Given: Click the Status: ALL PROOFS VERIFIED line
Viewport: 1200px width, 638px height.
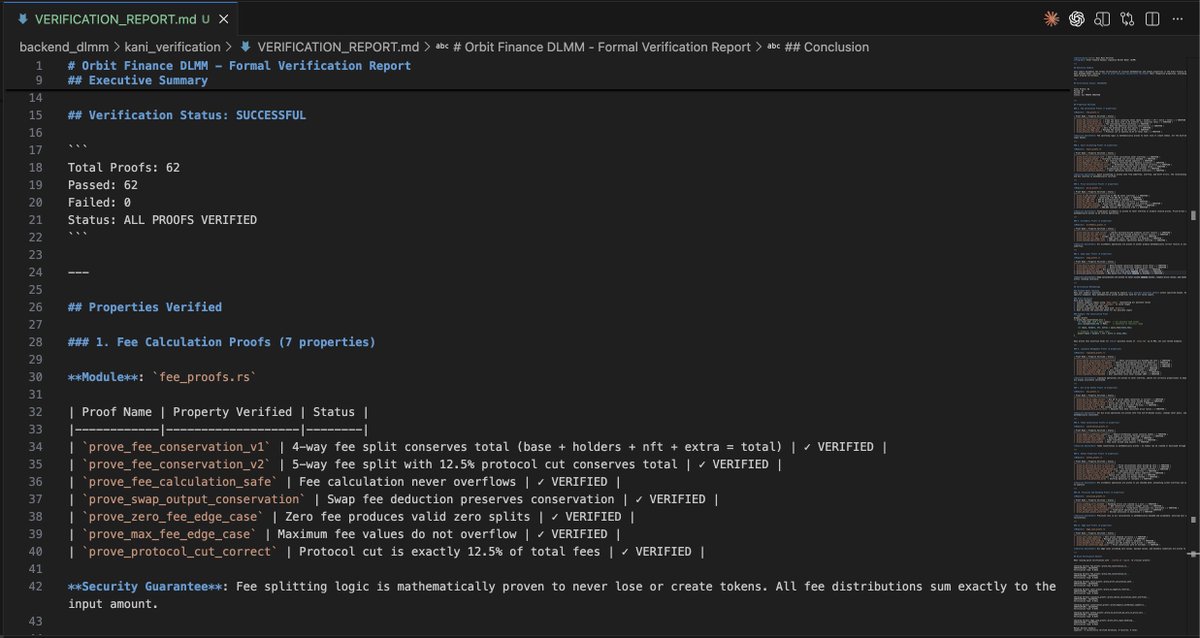Looking at the screenshot, I should (x=162, y=220).
